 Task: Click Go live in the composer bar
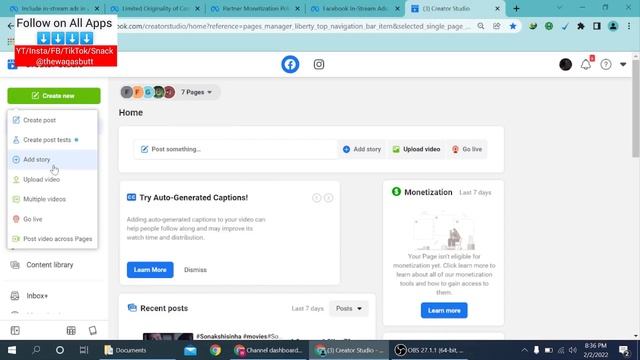click(x=467, y=149)
